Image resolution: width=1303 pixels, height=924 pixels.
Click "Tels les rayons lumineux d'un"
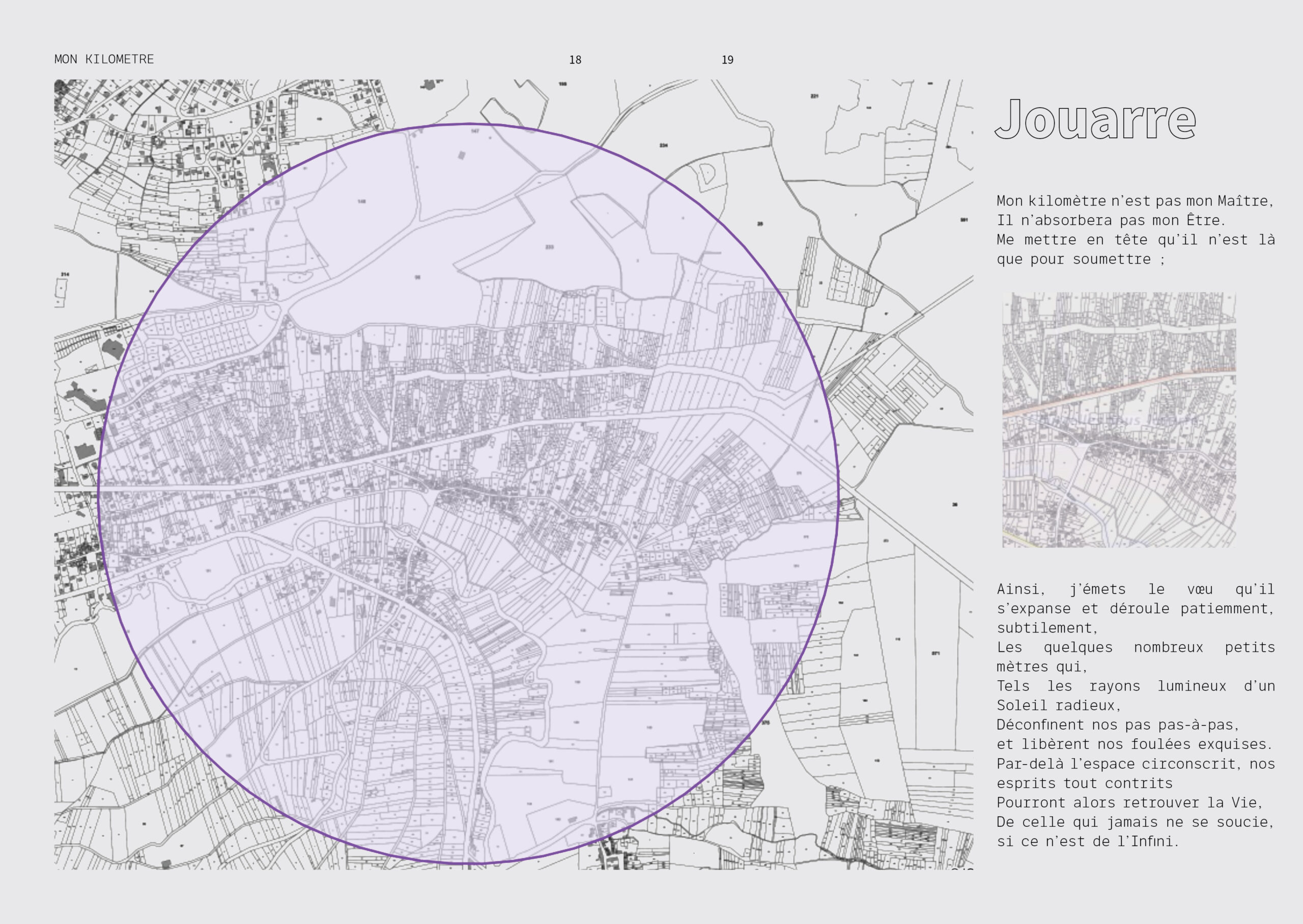[1136, 686]
